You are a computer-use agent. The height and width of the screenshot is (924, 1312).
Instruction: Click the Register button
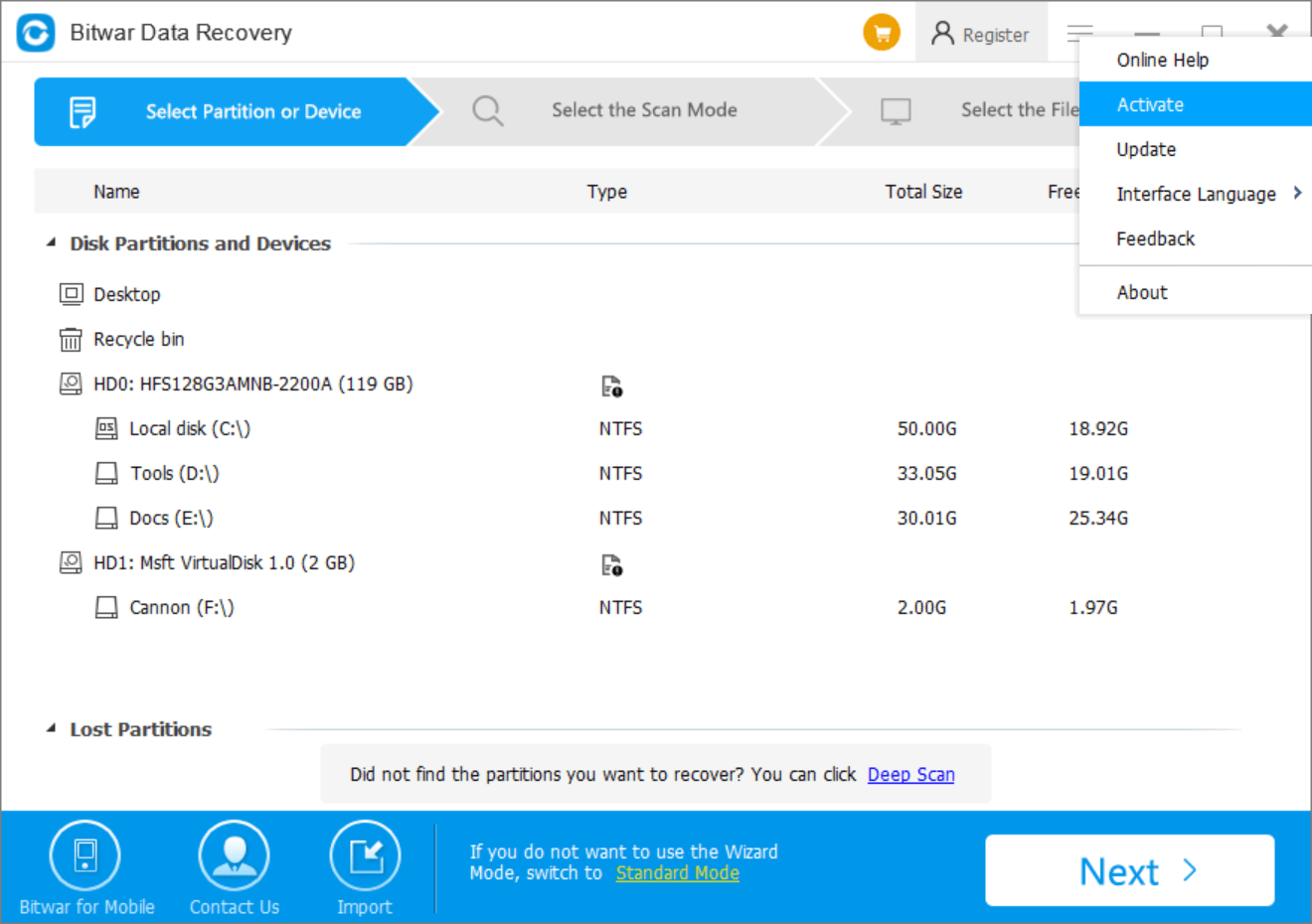[x=981, y=34]
